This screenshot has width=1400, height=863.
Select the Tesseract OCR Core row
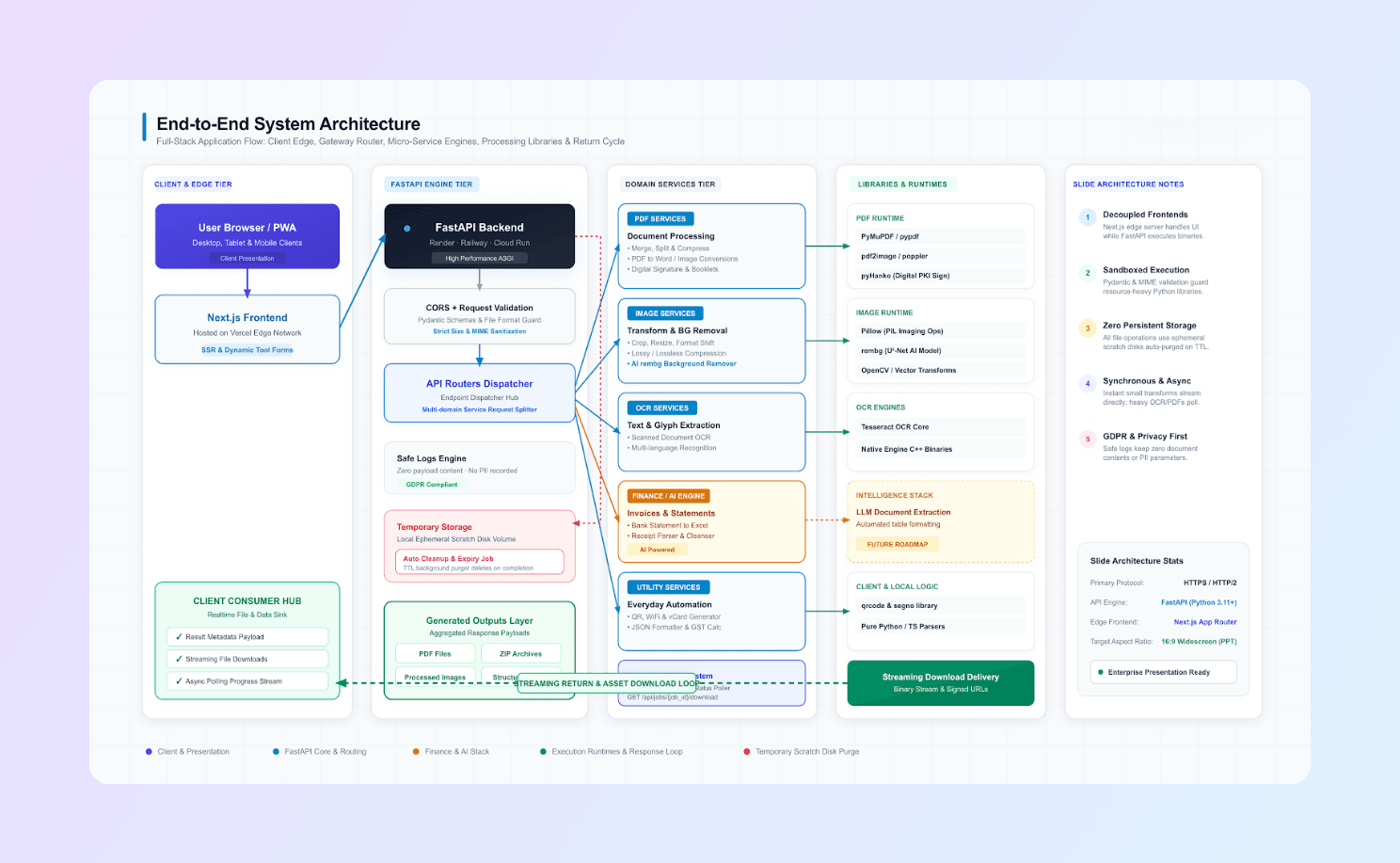(x=941, y=427)
